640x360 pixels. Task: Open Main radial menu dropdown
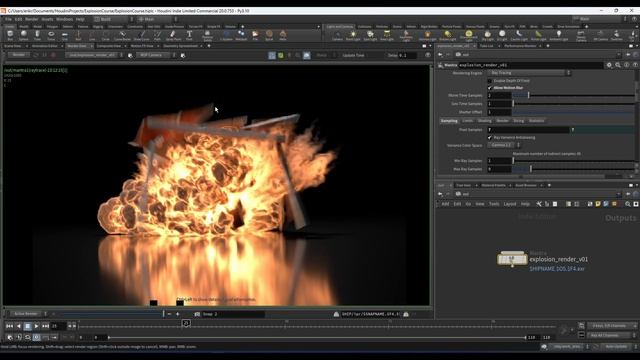pyautogui.click(x=157, y=19)
